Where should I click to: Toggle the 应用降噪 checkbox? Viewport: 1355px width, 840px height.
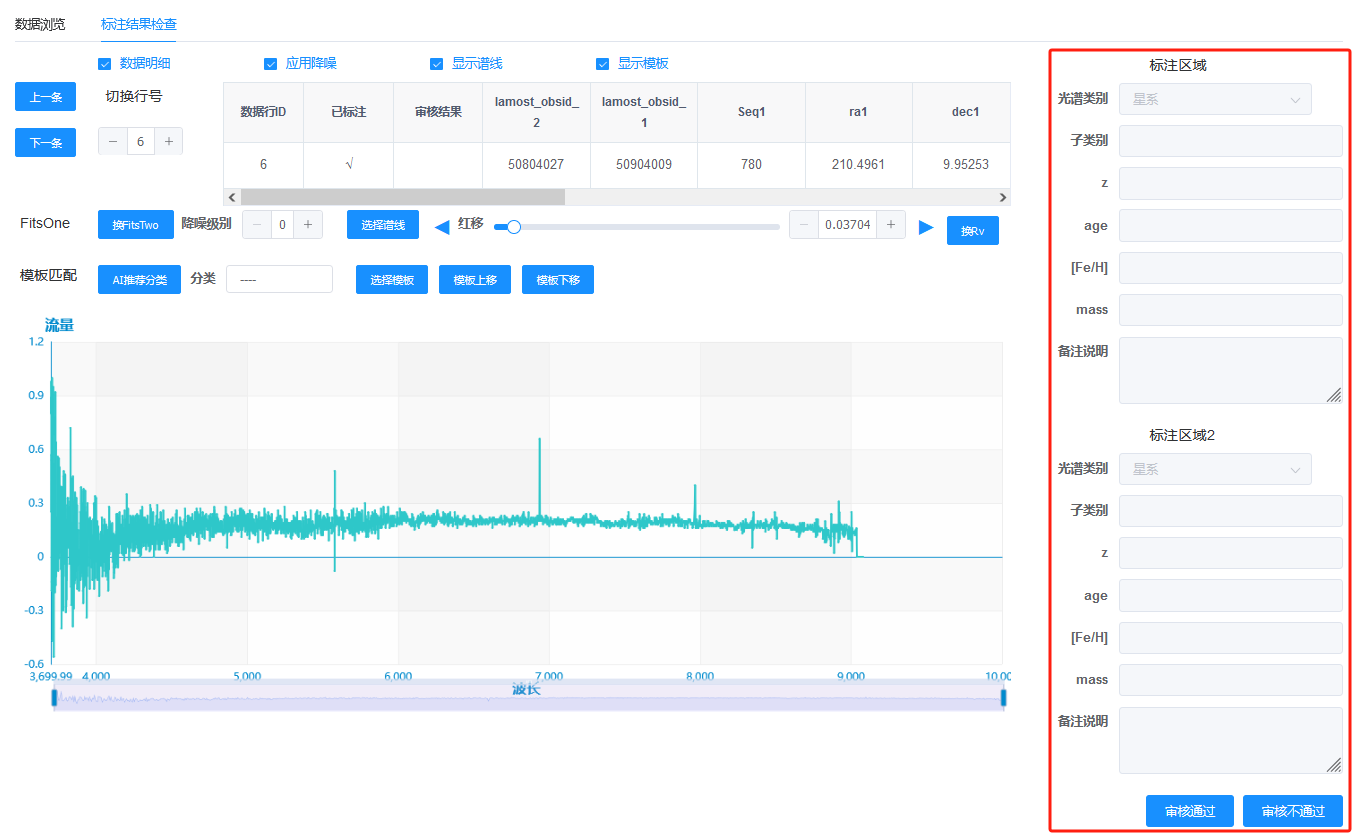pos(270,64)
